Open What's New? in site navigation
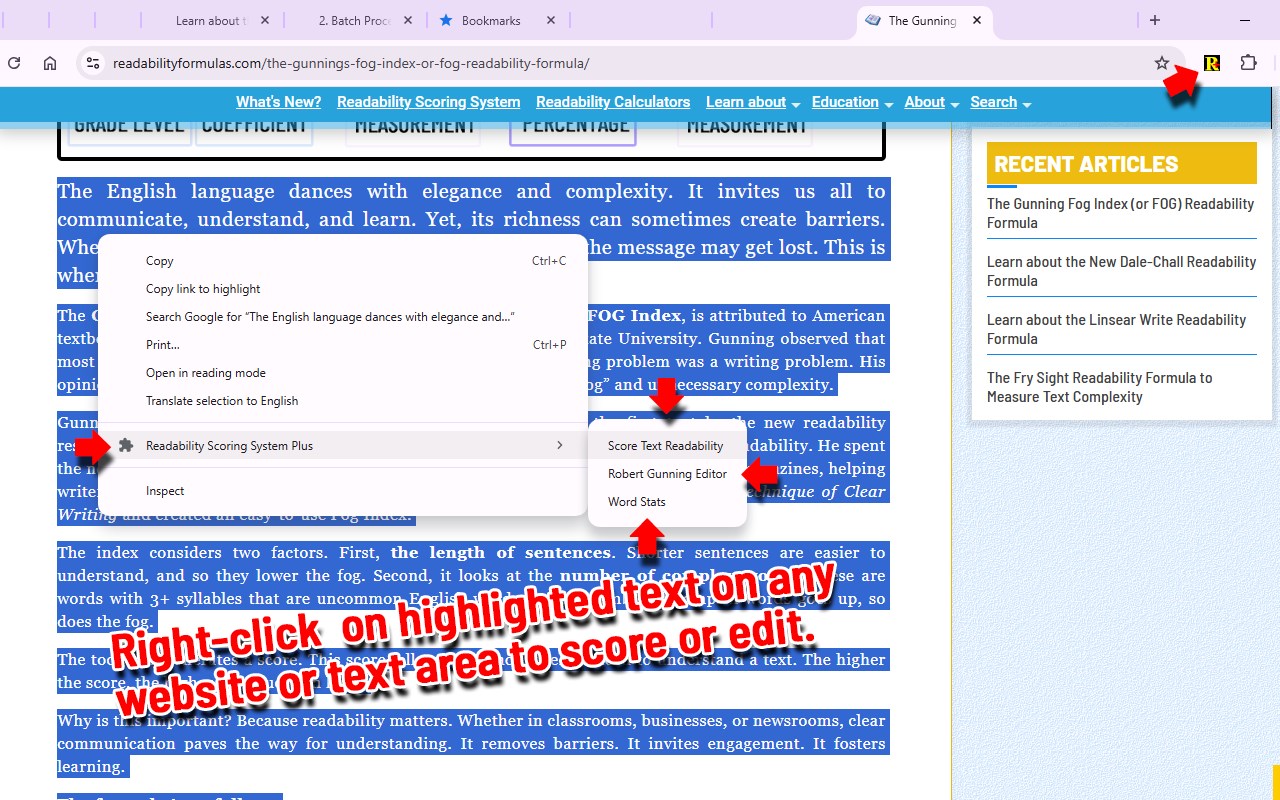The height and width of the screenshot is (800, 1280). 278,102
